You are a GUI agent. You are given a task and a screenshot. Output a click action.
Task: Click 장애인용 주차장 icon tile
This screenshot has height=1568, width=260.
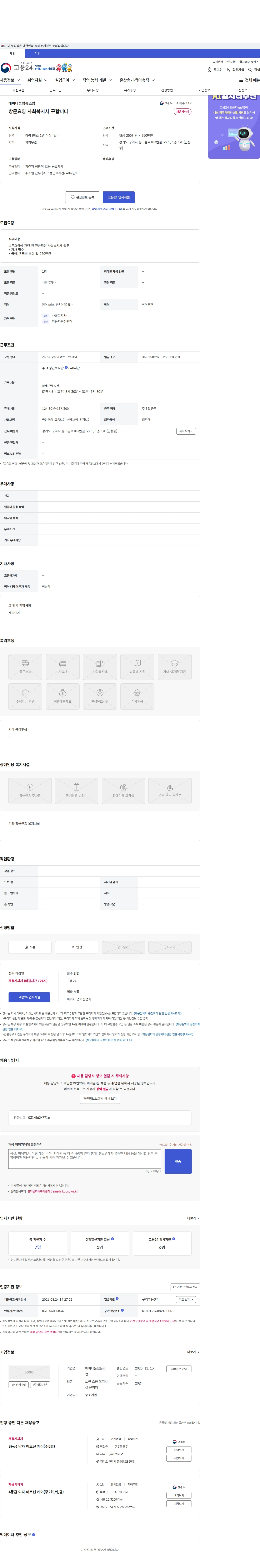click(x=30, y=791)
